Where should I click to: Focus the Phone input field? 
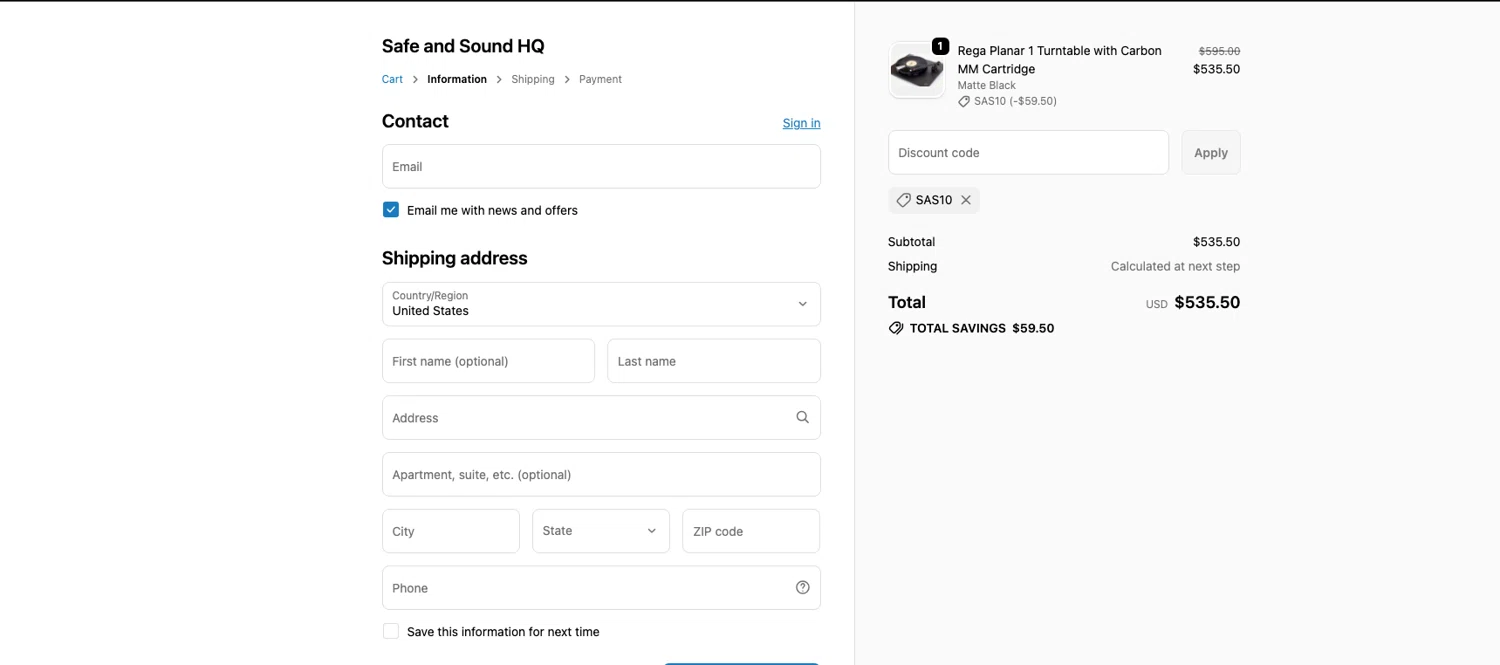(x=601, y=588)
